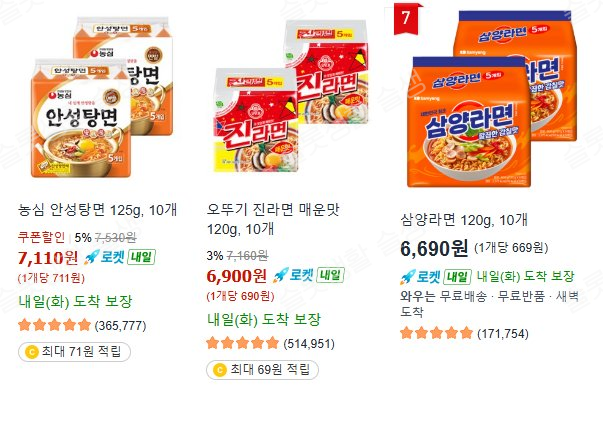The height and width of the screenshot is (424, 603).
Task: Open the Samyang Ramen product image
Action: (x=492, y=98)
